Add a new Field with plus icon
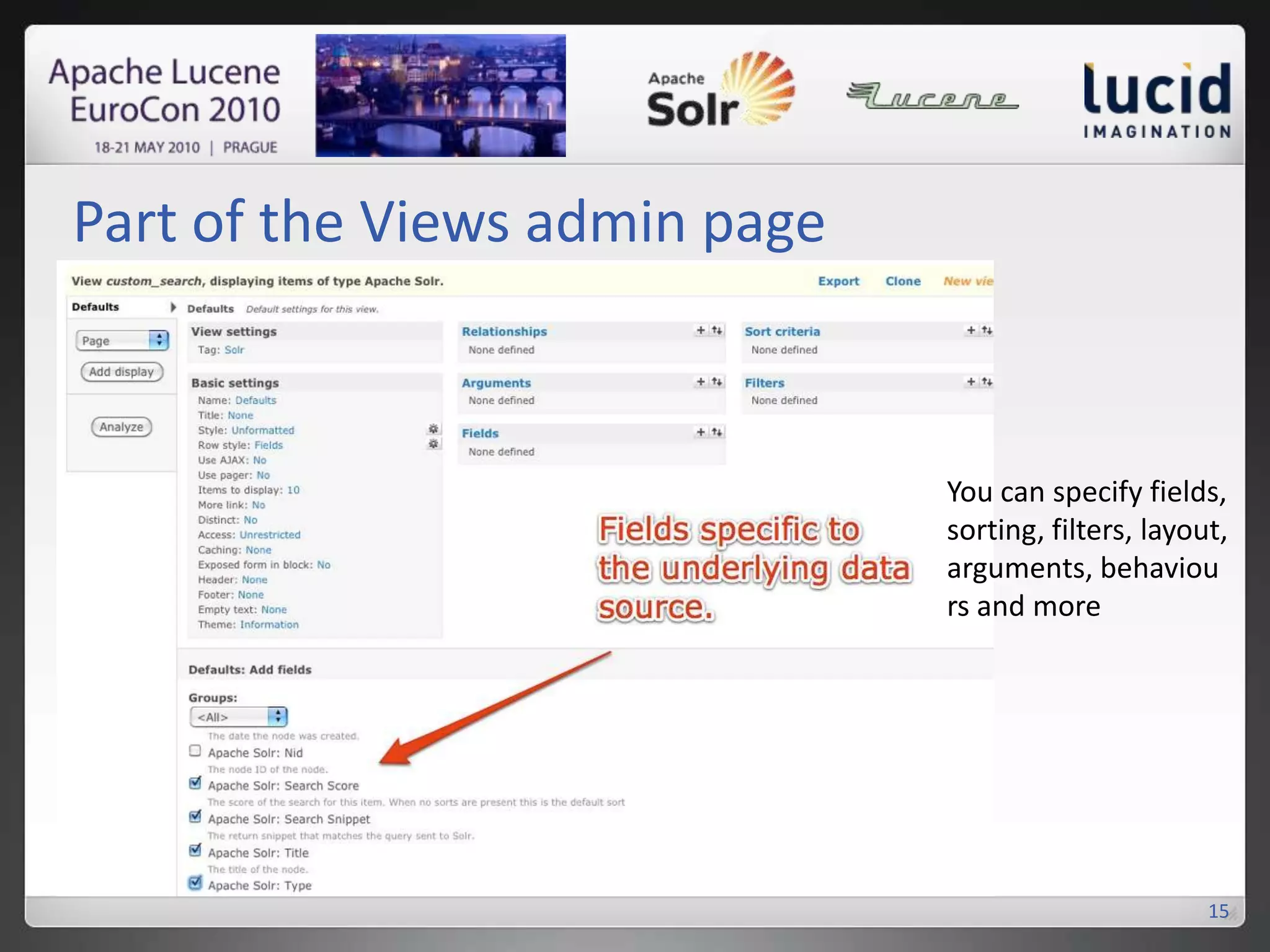The width and height of the screenshot is (1270, 952). 701,432
